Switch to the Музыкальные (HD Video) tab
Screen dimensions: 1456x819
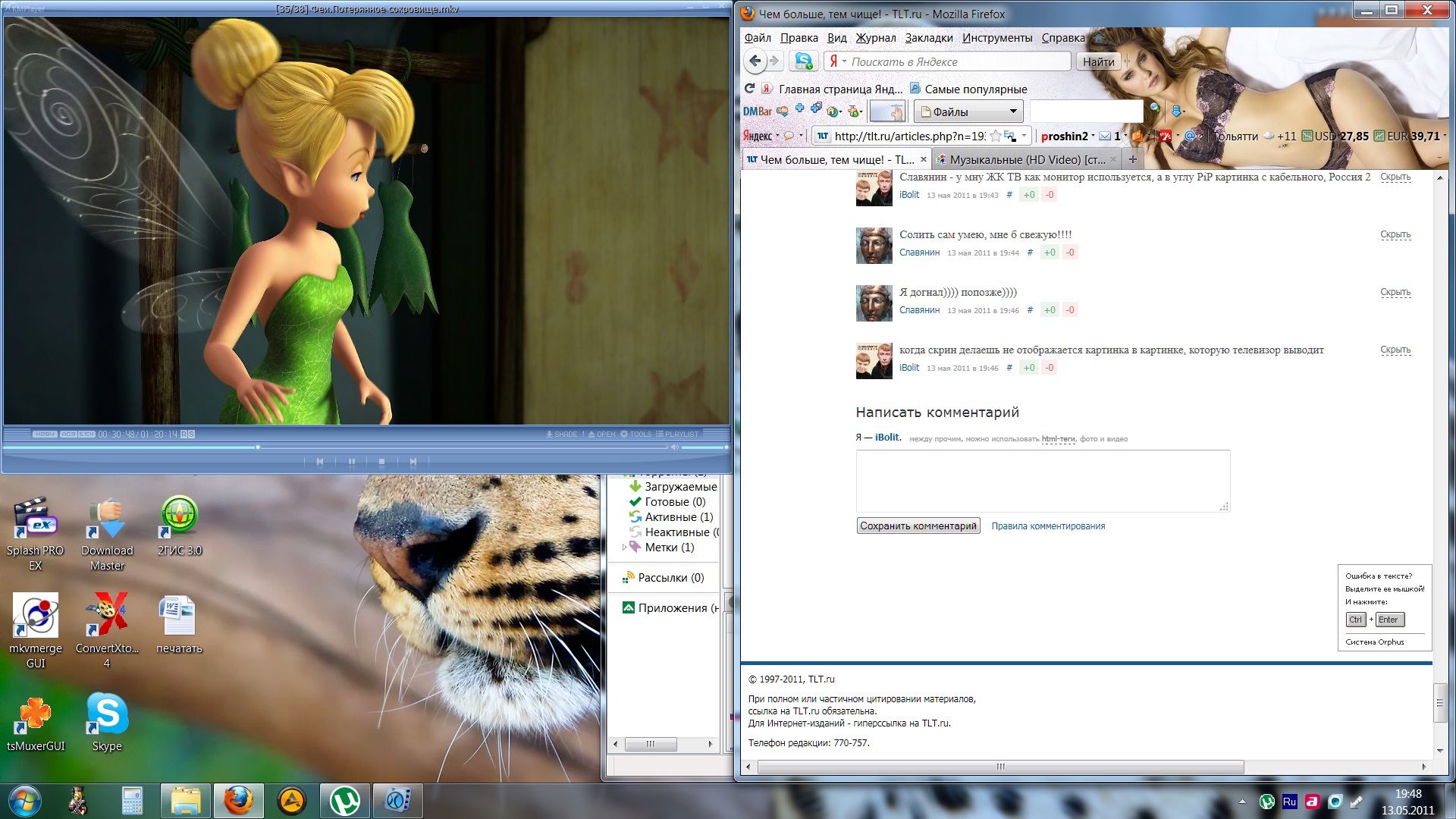coord(1026,159)
